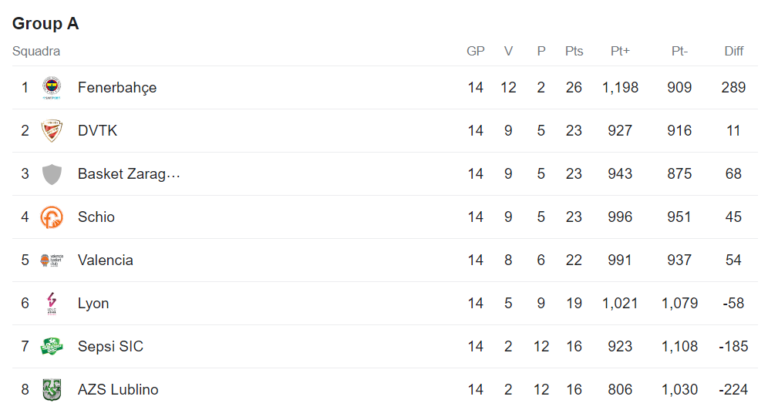Click the GP column header
768x420 pixels.
tap(475, 51)
